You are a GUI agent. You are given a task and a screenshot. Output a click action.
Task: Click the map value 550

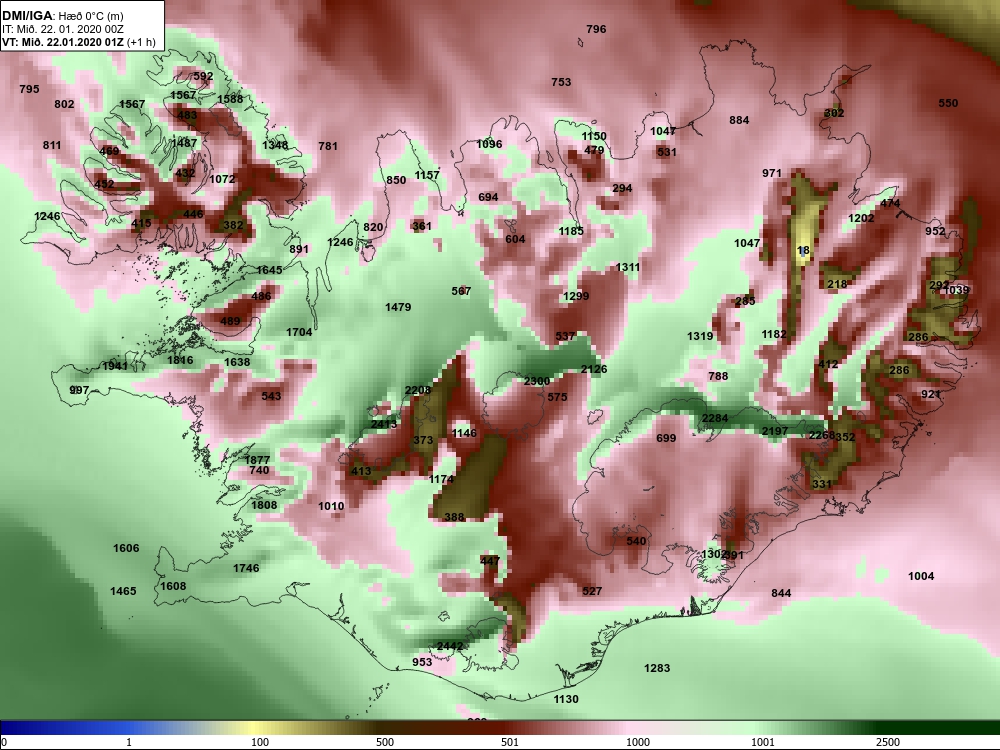pyautogui.click(x=948, y=103)
